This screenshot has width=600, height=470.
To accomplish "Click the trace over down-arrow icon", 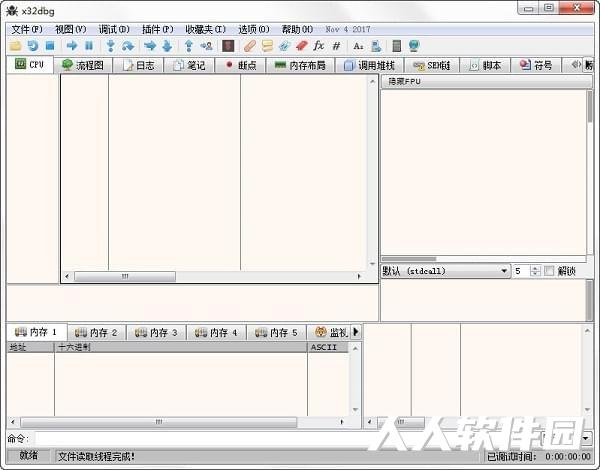I will point(167,46).
